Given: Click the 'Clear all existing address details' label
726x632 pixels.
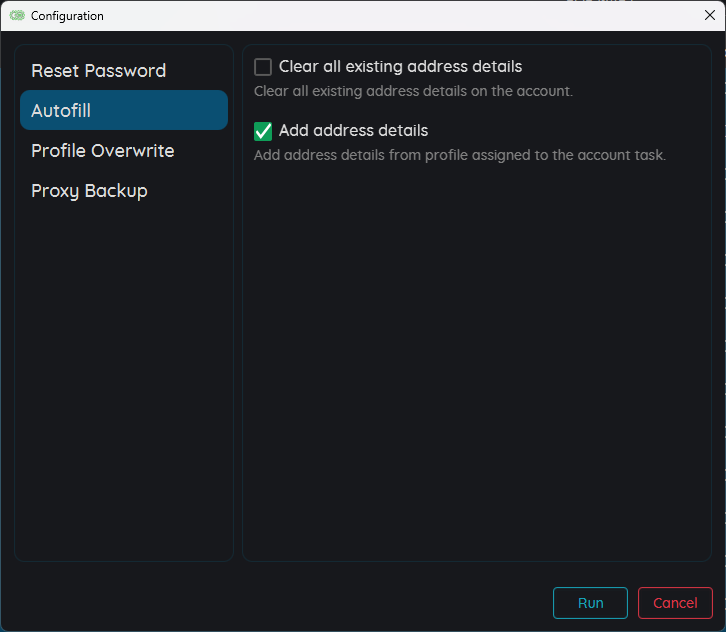Looking at the screenshot, I should click(400, 67).
